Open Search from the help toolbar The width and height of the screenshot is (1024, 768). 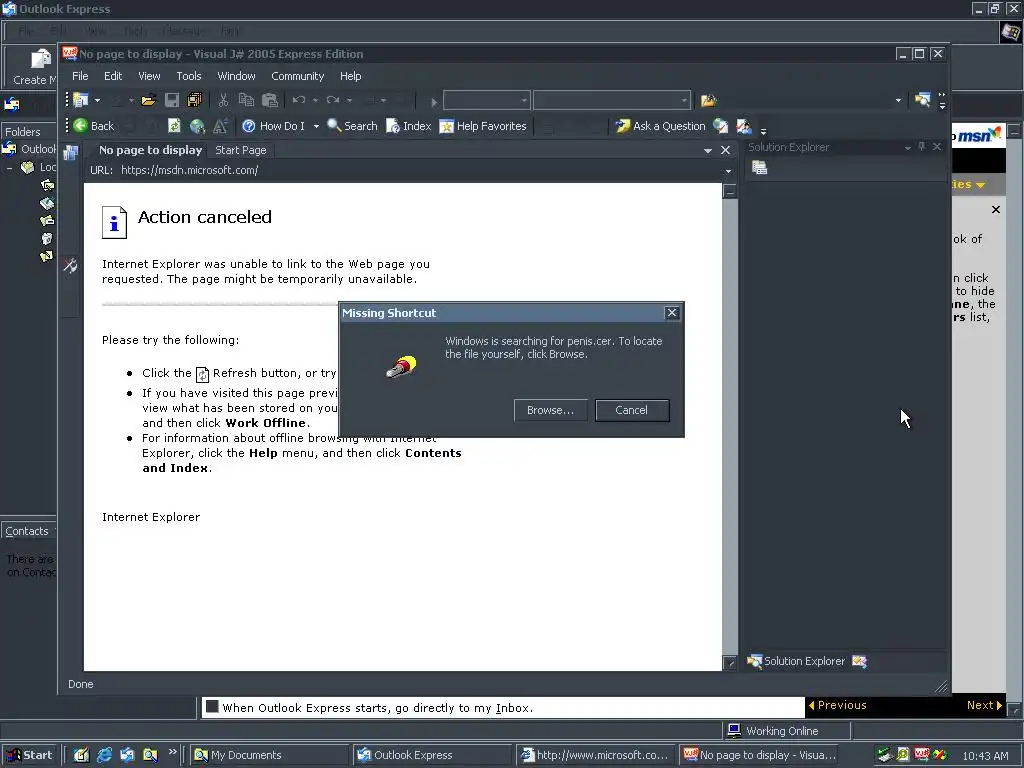click(352, 126)
